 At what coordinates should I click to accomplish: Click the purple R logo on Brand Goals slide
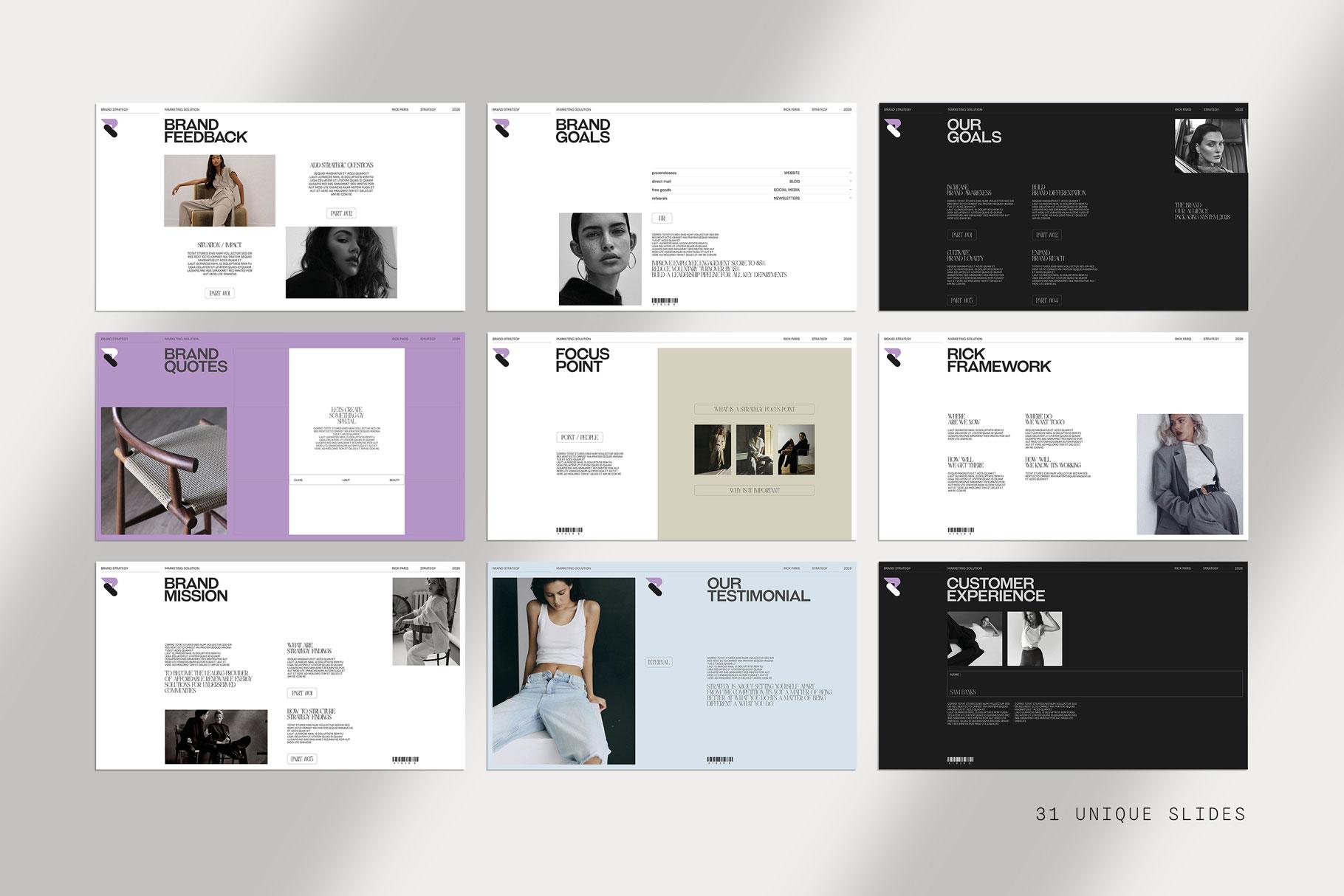click(x=501, y=128)
